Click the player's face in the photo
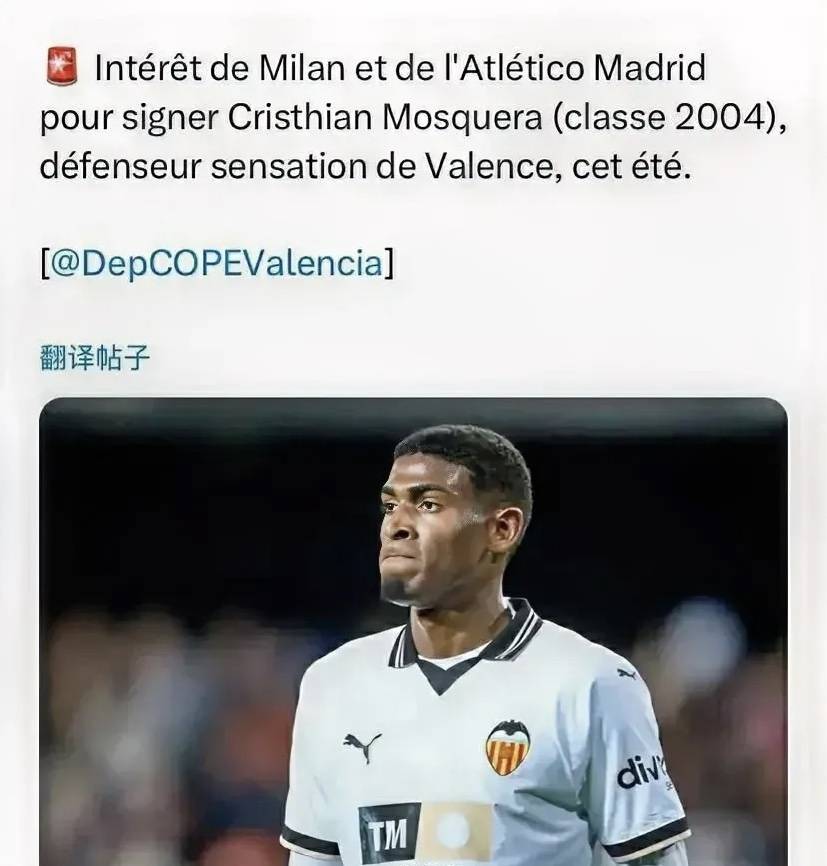The width and height of the screenshot is (827, 866). (x=429, y=528)
